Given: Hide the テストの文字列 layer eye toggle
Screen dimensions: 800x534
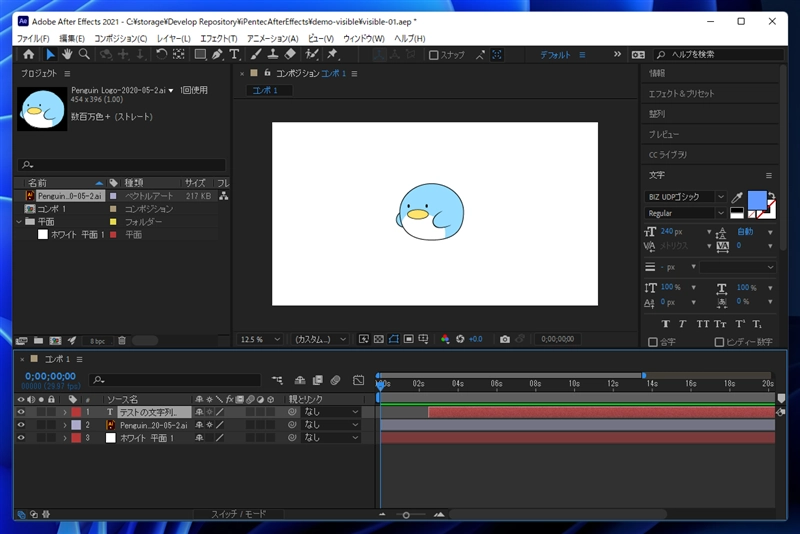Looking at the screenshot, I should (x=21, y=412).
